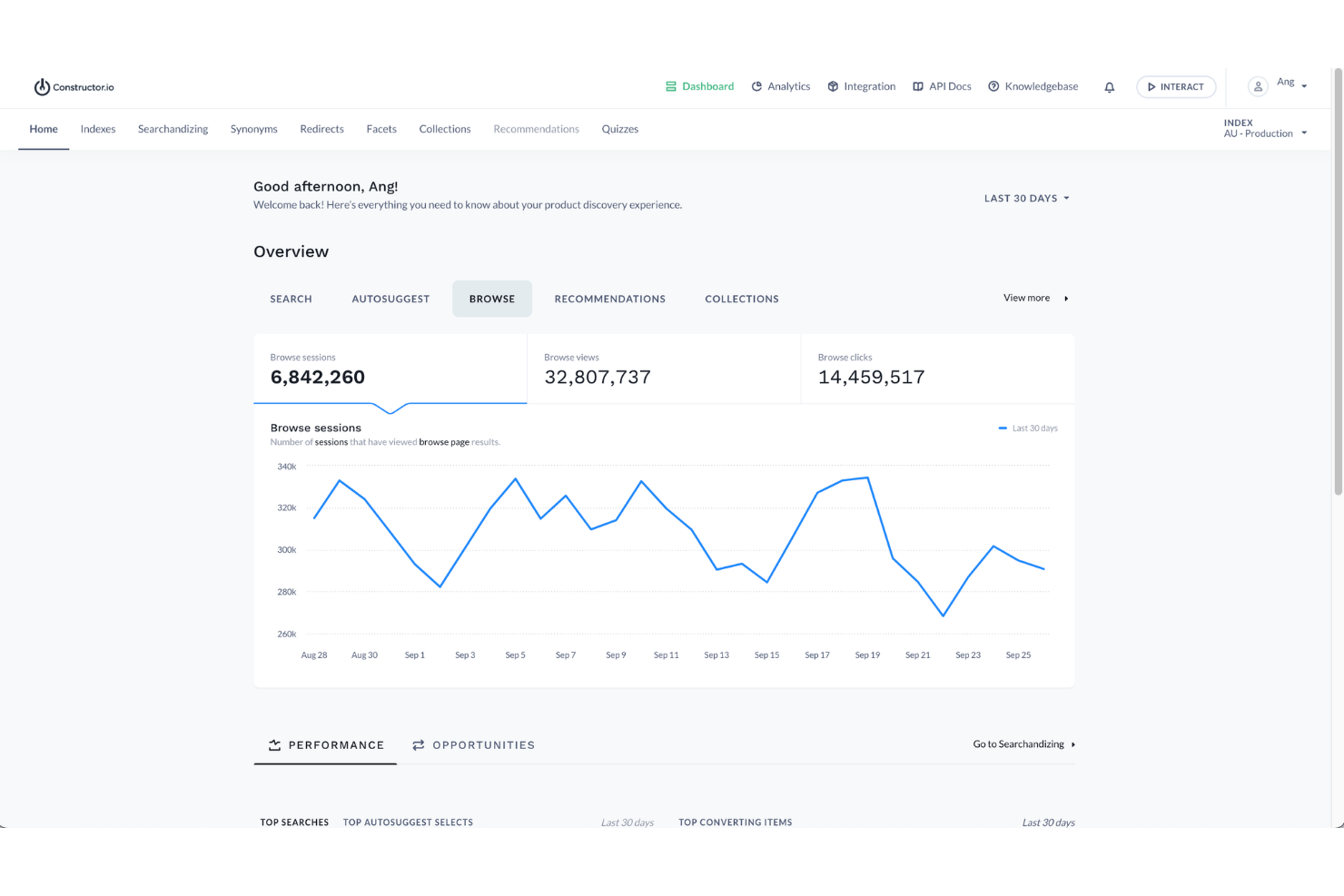Select the BROWSE overview tab
1344x896 pixels.
[492, 299]
